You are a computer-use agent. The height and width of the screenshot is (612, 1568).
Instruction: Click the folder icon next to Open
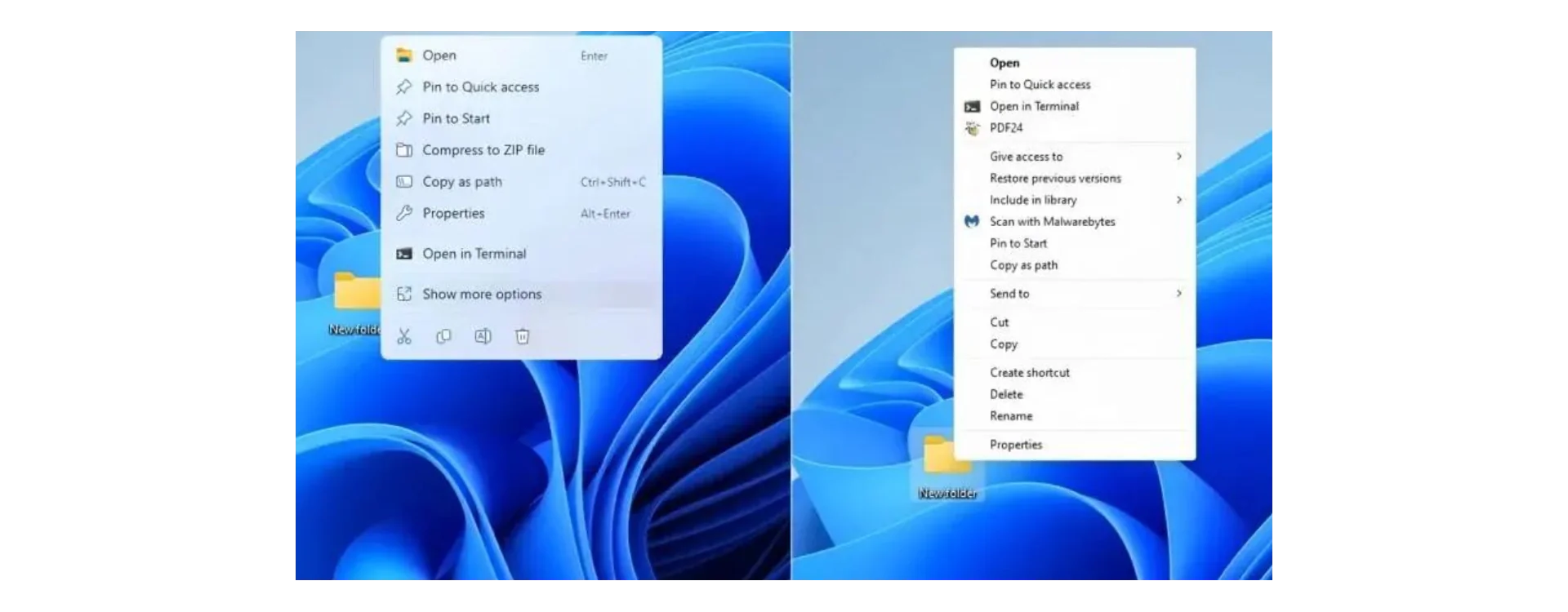point(404,55)
